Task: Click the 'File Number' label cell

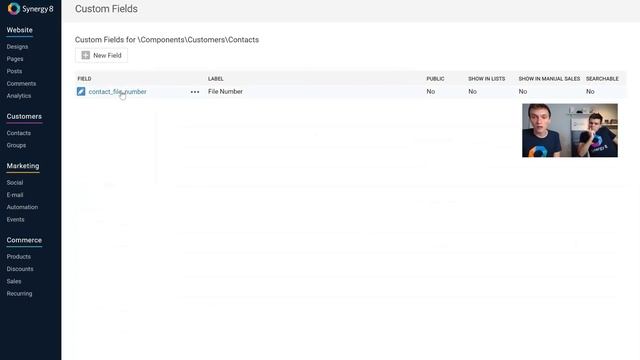Action: (225, 91)
